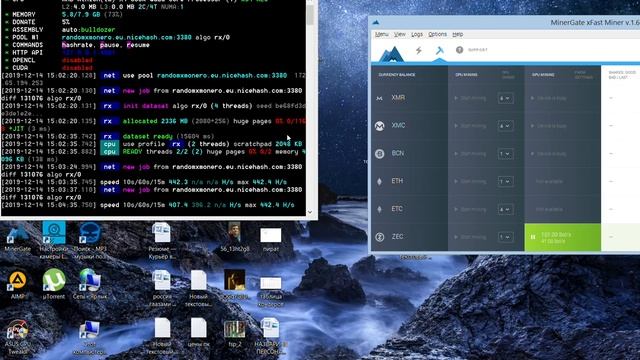Expand the XMC CPU cores dropdown
This screenshot has height=360, width=640.
click(x=505, y=126)
